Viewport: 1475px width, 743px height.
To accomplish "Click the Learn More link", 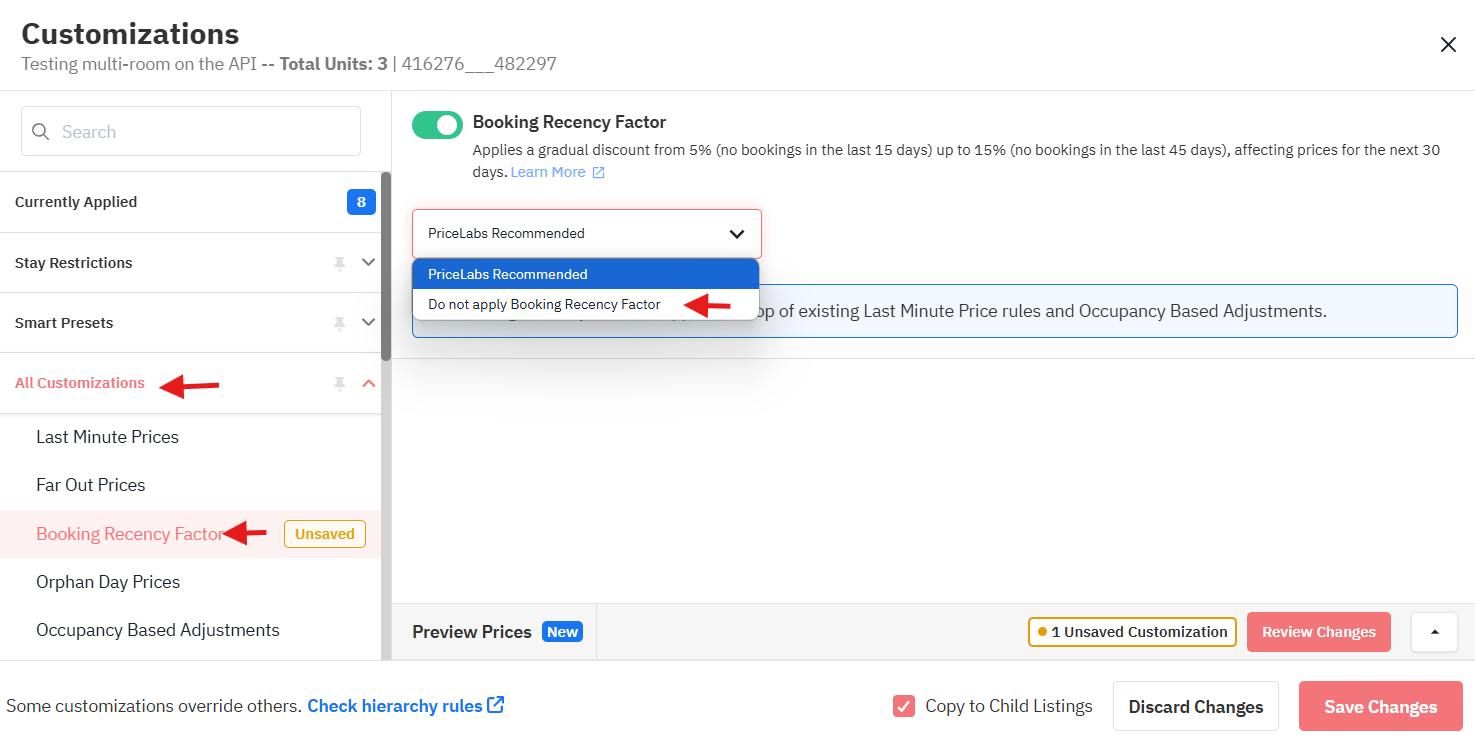I will pos(548,172).
